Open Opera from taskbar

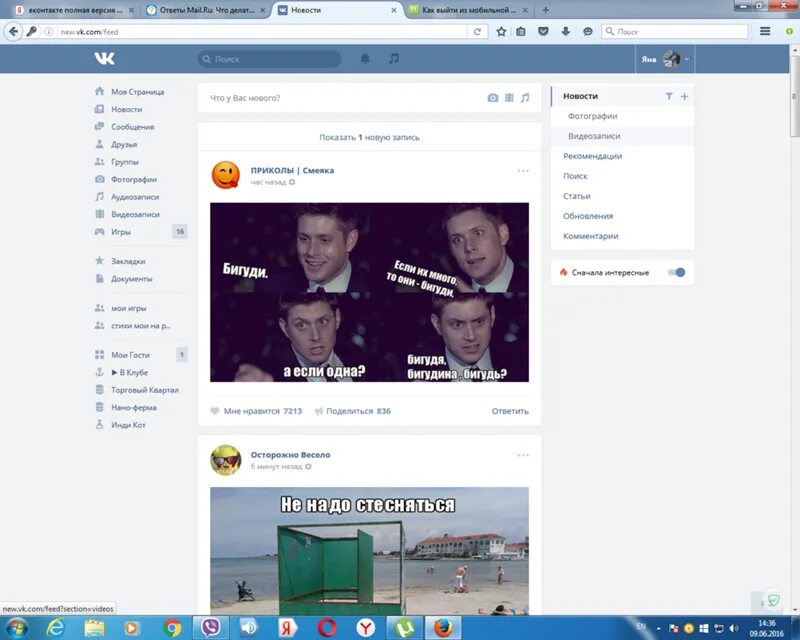tap(327, 627)
